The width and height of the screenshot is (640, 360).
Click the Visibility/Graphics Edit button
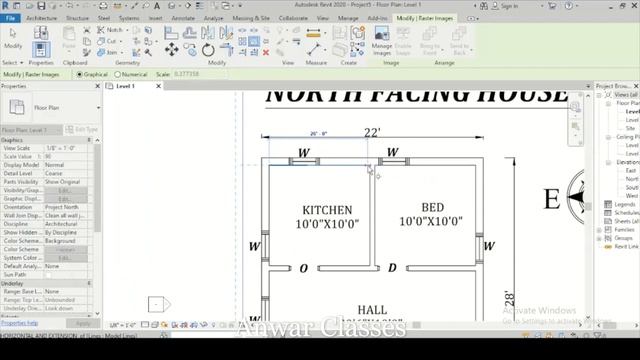tap(65, 191)
